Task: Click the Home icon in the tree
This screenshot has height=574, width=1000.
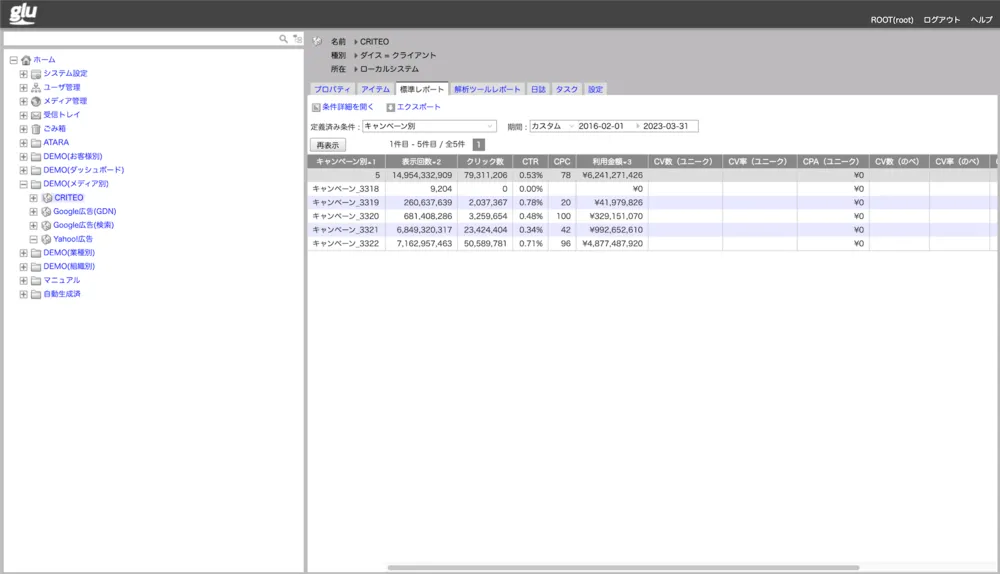Action: point(26,60)
